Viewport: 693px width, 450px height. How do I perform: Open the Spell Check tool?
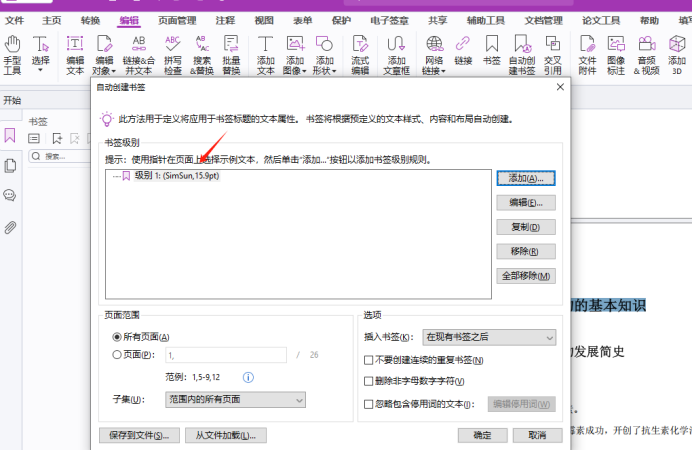(x=173, y=54)
